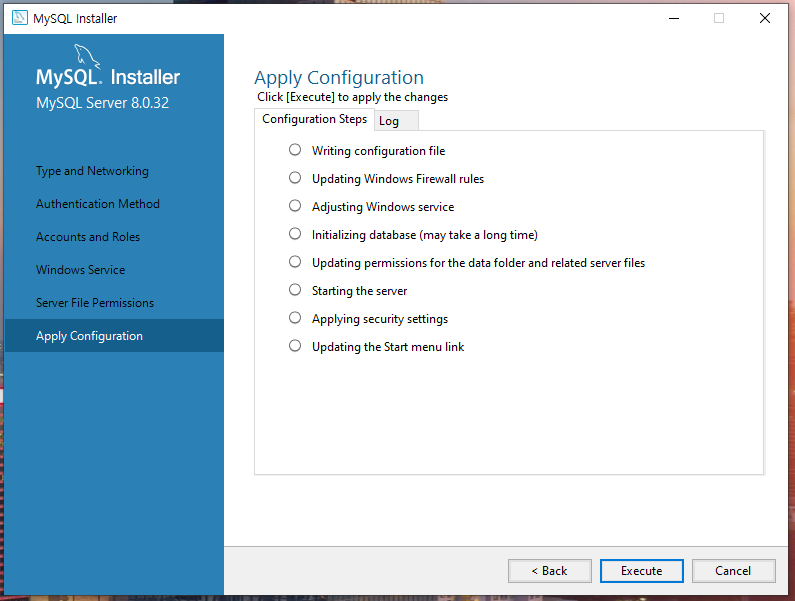
Task: Select Apply Configuration in the sidebar
Action: (x=114, y=336)
